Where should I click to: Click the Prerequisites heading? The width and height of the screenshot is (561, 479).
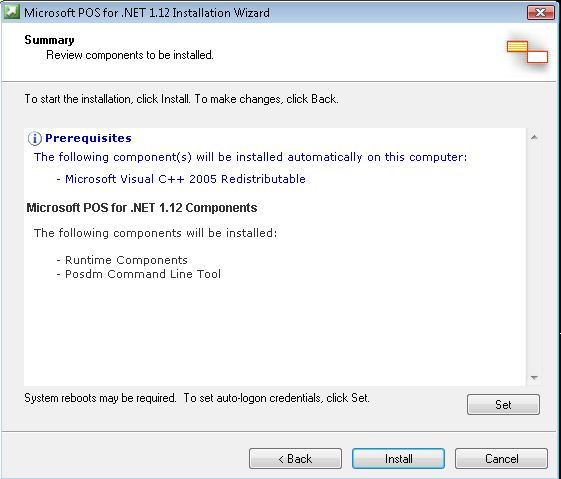[x=88, y=138]
